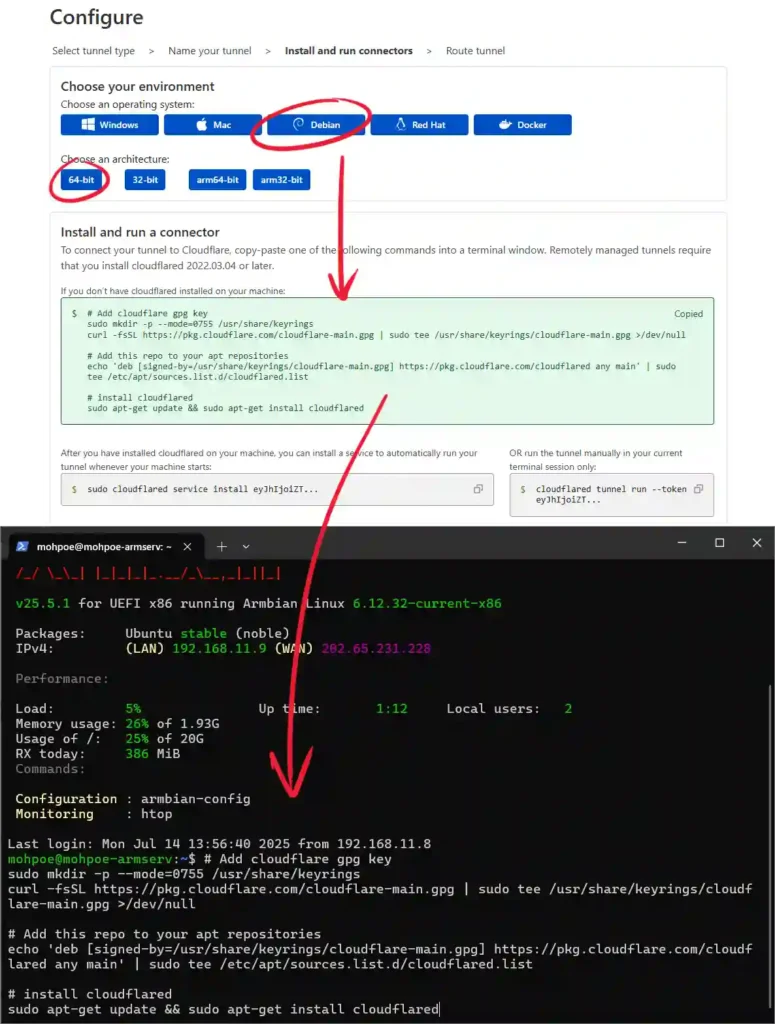The height and width of the screenshot is (1024, 775).
Task: Click the kernel version 6.12.32-current-x86 text
Action: (427, 603)
